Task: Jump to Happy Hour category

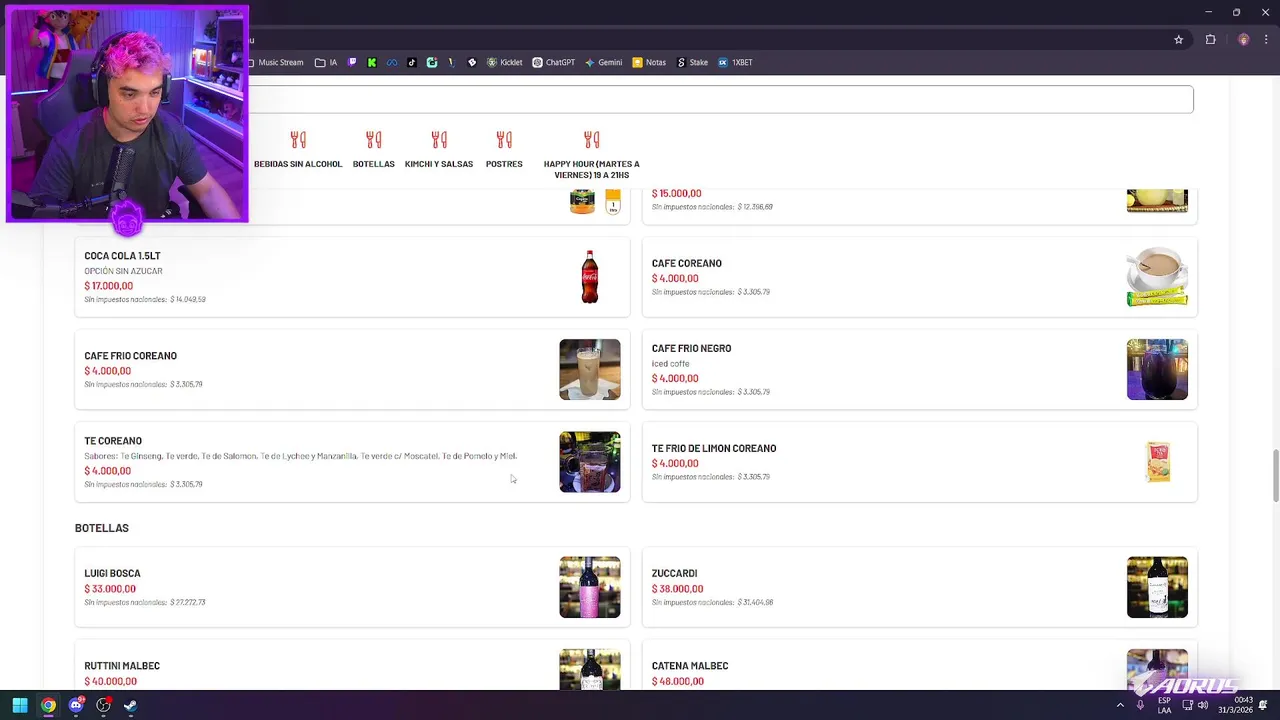Action: (591, 169)
